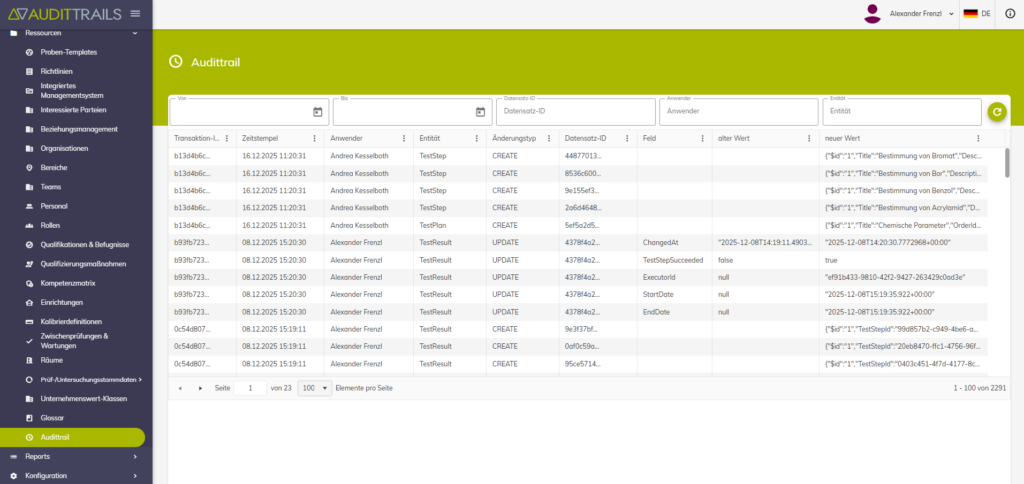
Task: Click the green refresh button beside filters
Action: pyautogui.click(x=996, y=112)
